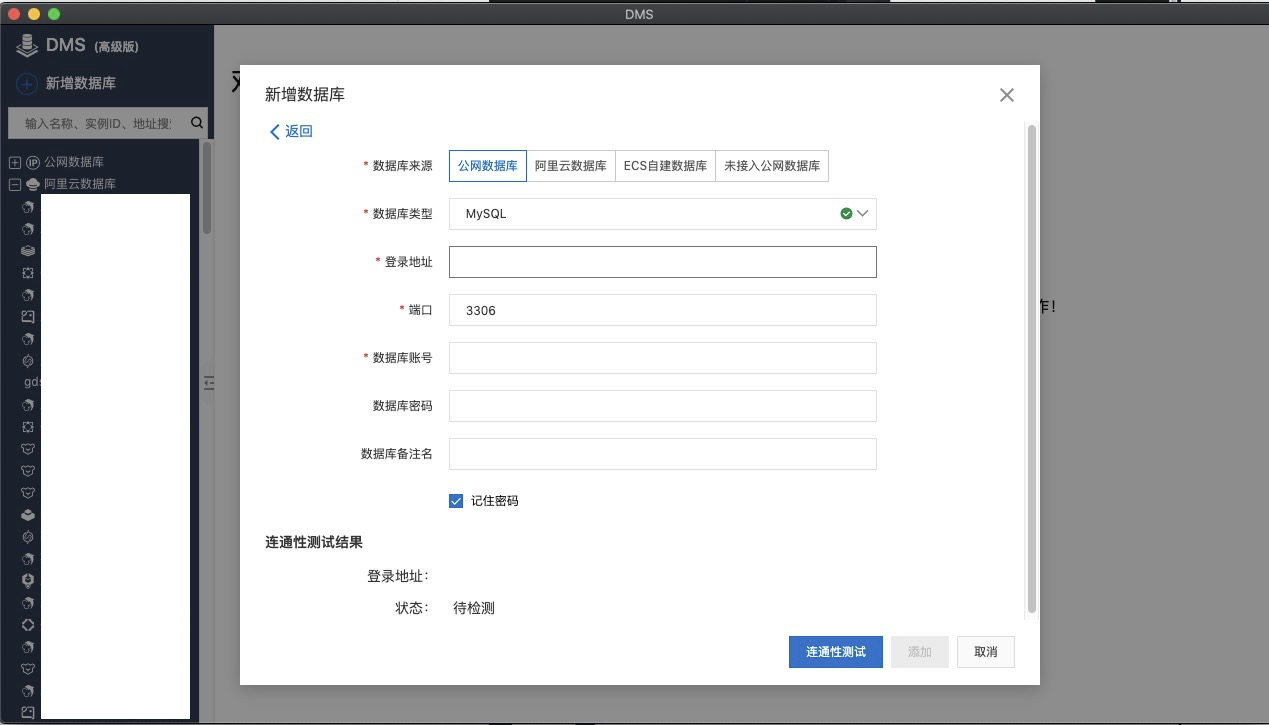
Task: Click the IP badge icon of 公网数据库
Action: tap(33, 162)
